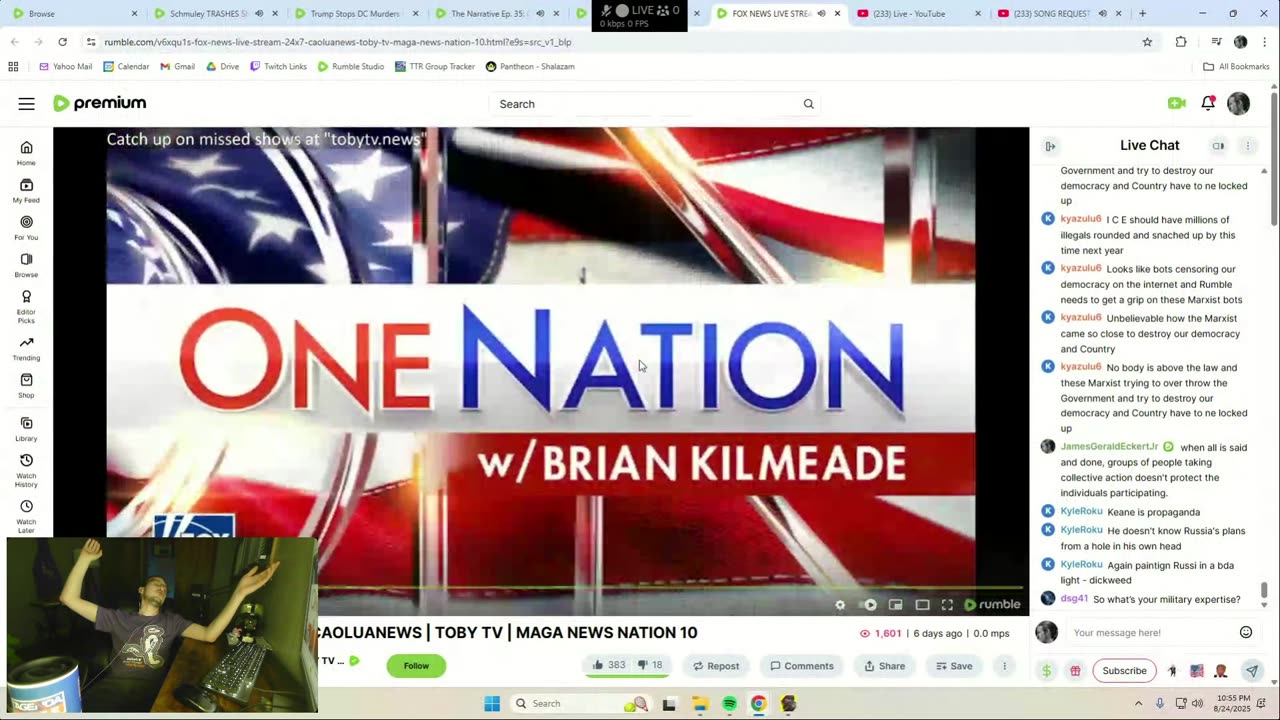Open Browse in Rumble sidebar
Screen dimensions: 1280x720
(26, 264)
